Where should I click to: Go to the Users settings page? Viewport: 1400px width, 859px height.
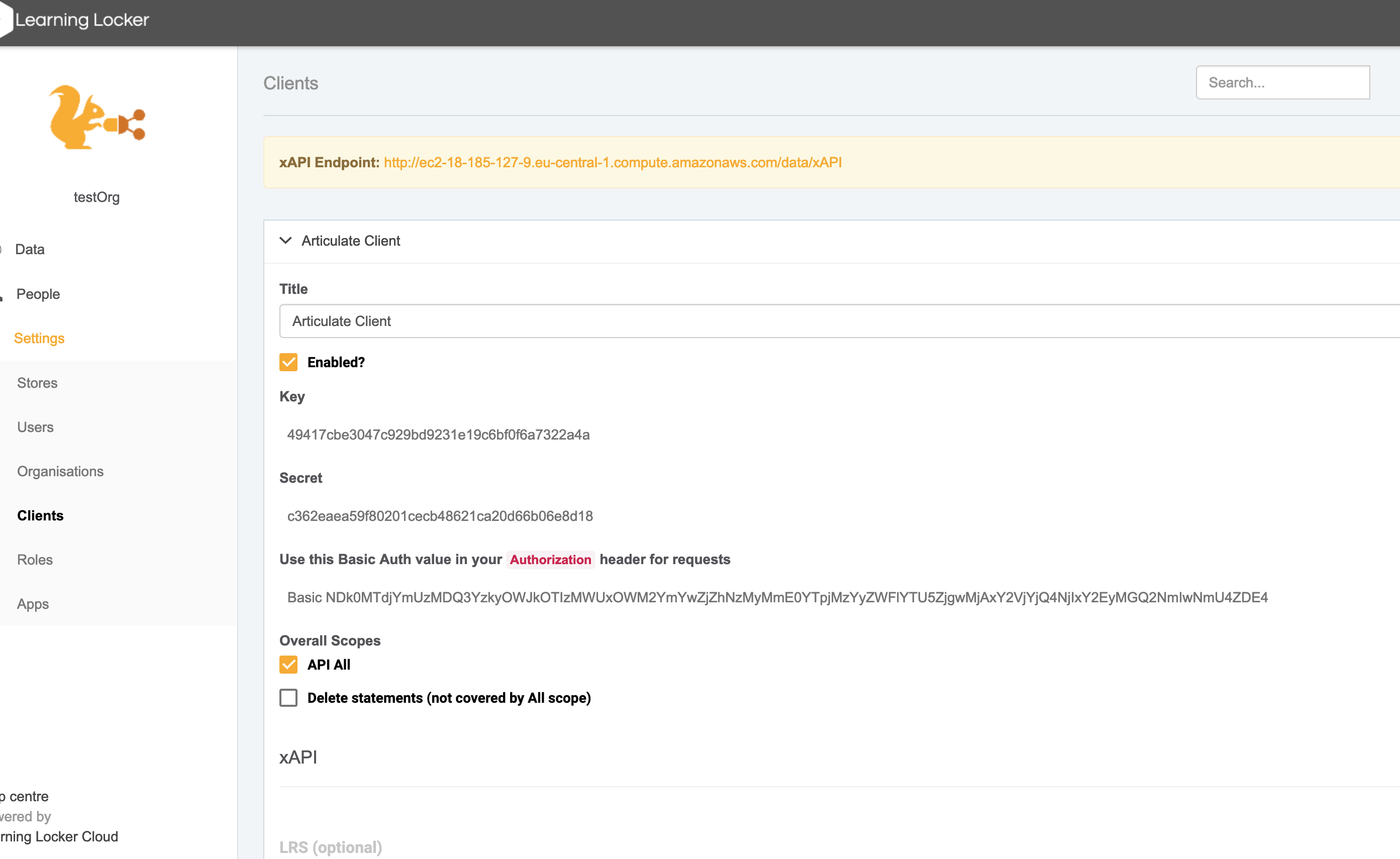coord(35,426)
